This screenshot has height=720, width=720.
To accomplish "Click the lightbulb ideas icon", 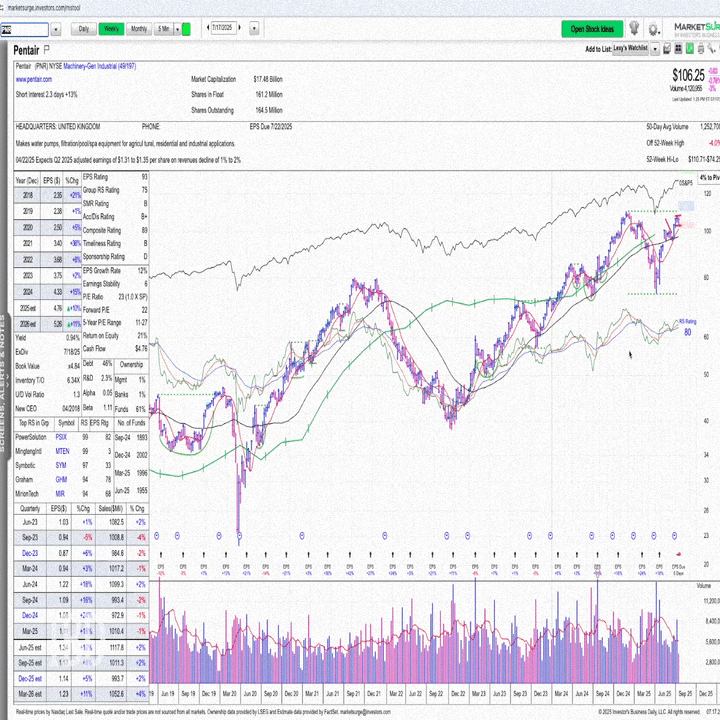I will 634,28.
